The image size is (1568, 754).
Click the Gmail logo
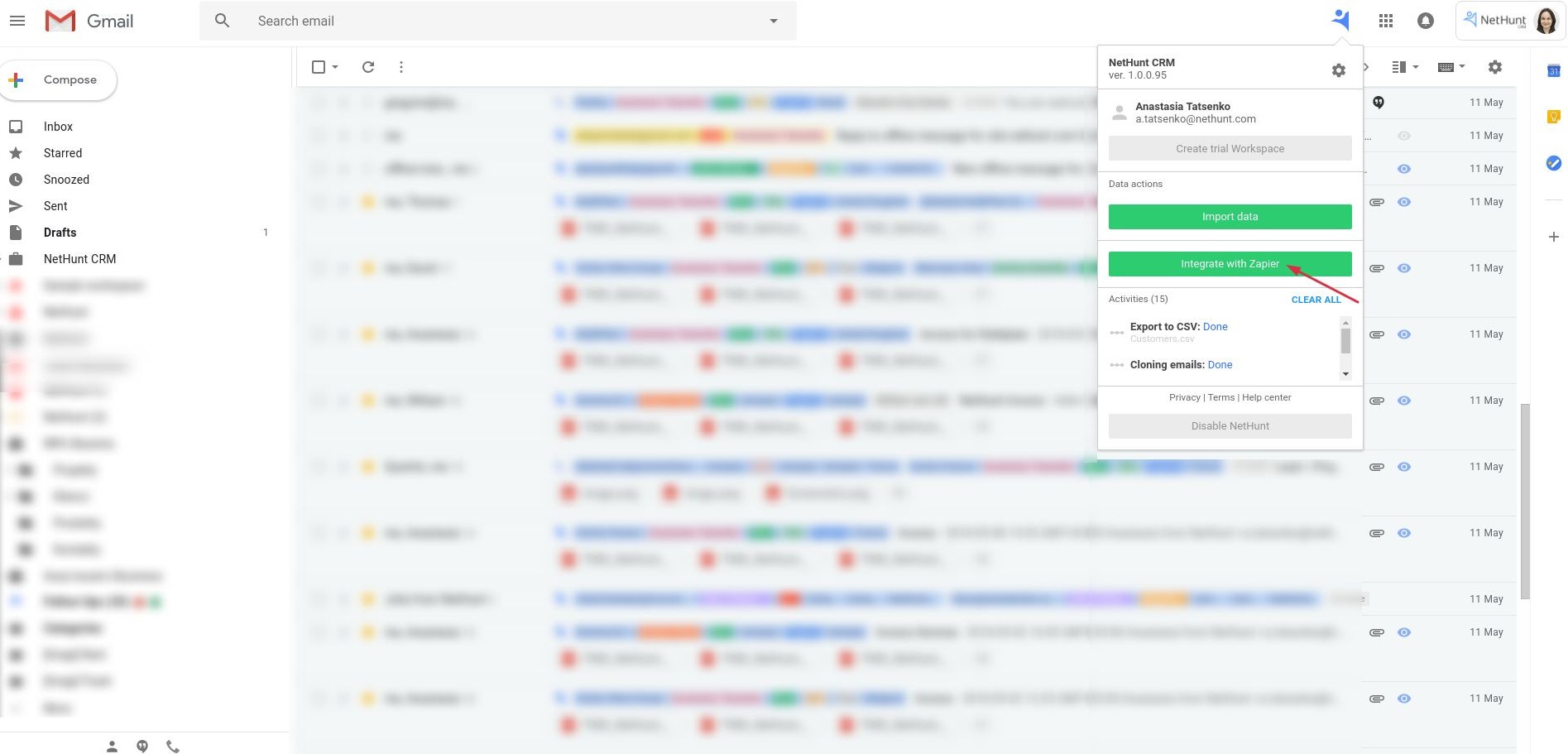(89, 21)
